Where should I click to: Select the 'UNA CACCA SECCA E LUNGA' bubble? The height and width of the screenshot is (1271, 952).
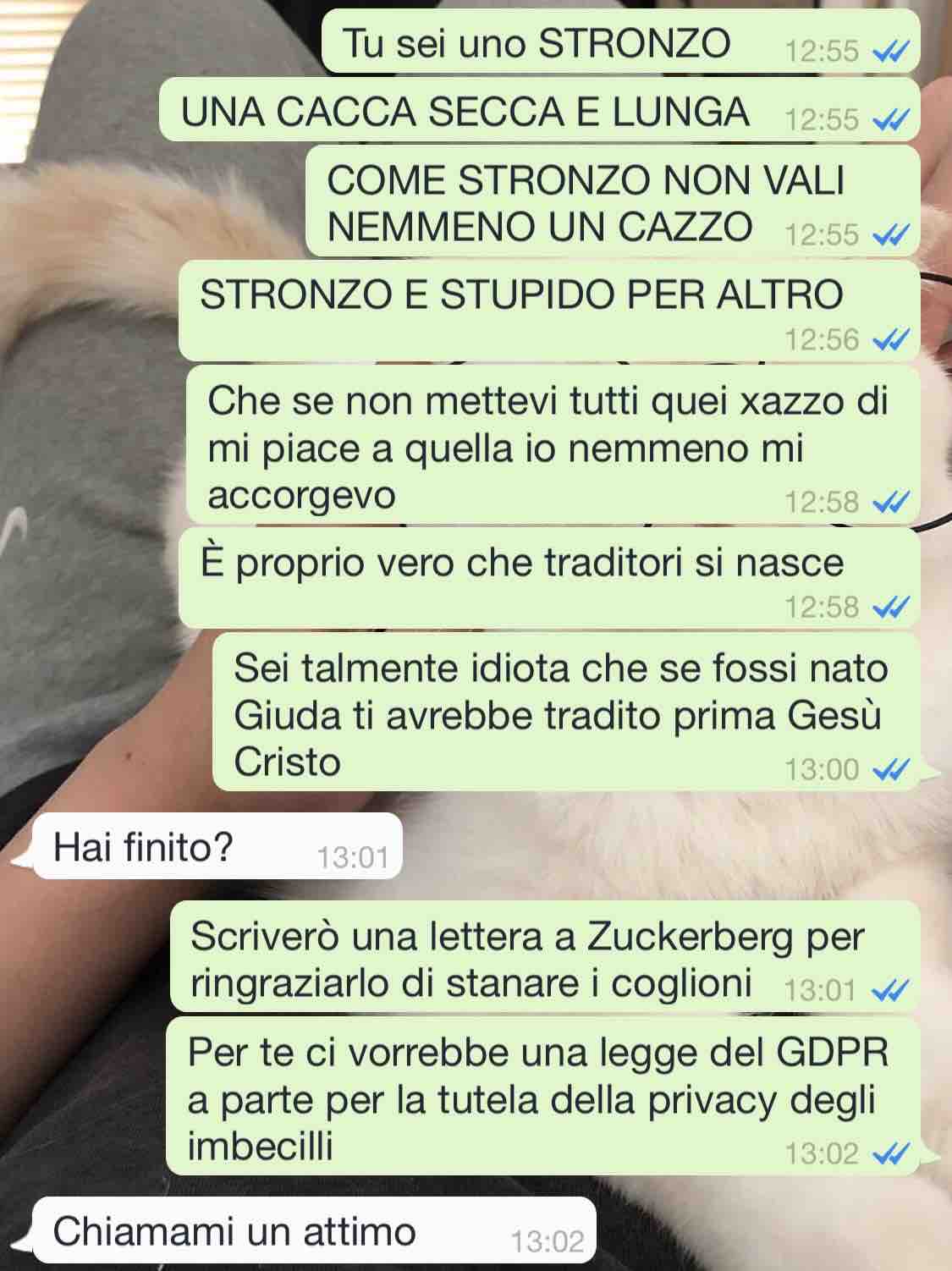540,110
